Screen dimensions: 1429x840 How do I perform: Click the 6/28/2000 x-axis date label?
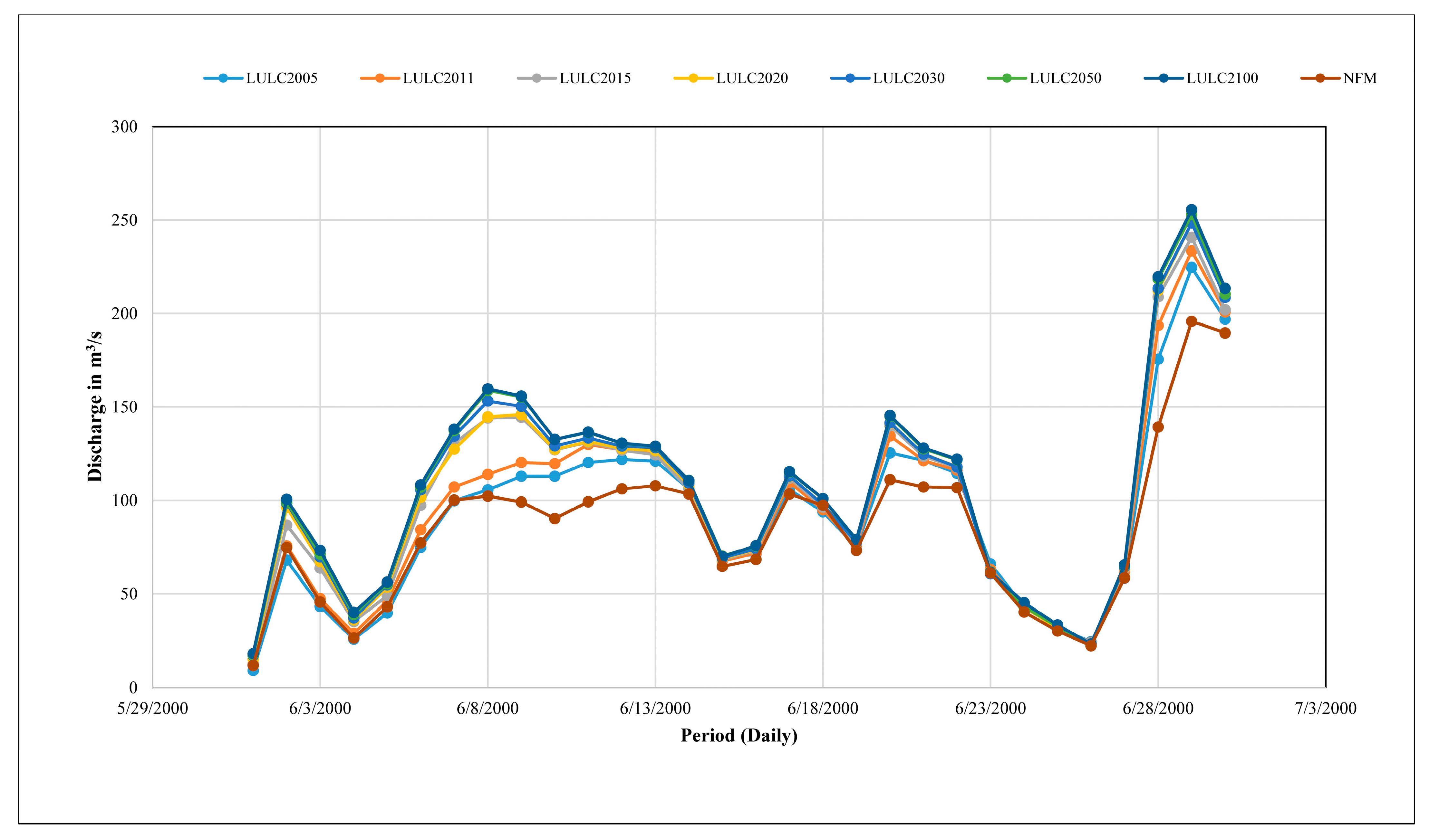(1158, 709)
